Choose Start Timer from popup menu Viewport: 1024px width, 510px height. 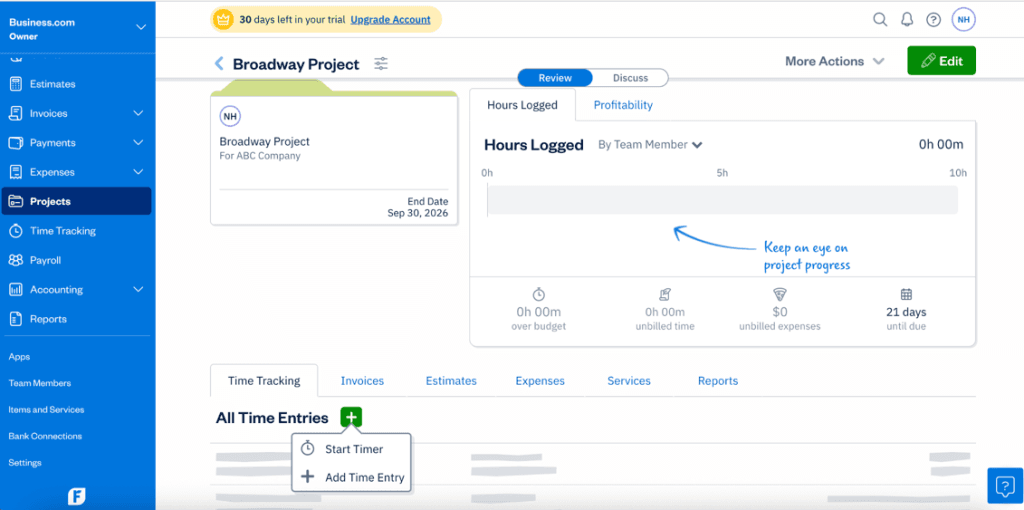[x=351, y=449]
